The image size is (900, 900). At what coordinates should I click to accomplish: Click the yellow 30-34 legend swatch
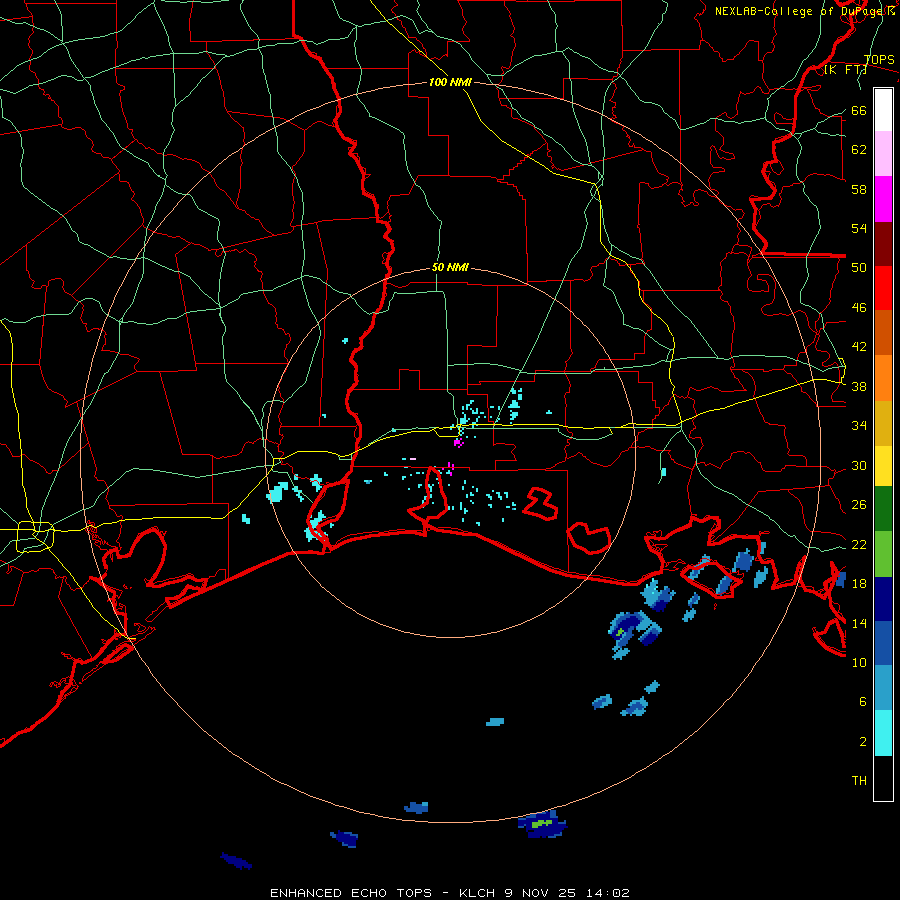(883, 466)
